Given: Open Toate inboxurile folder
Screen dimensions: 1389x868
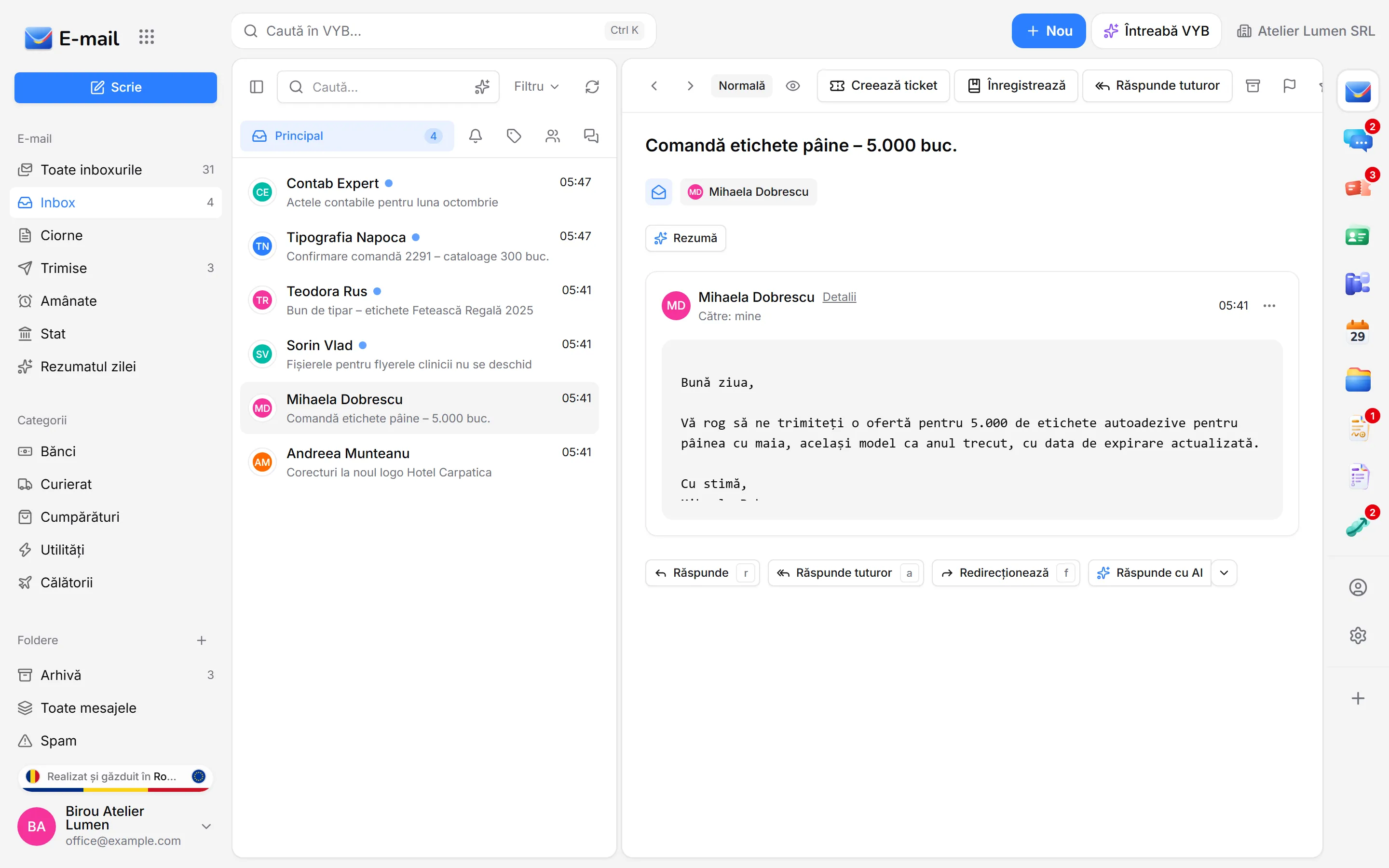Looking at the screenshot, I should pos(115,170).
